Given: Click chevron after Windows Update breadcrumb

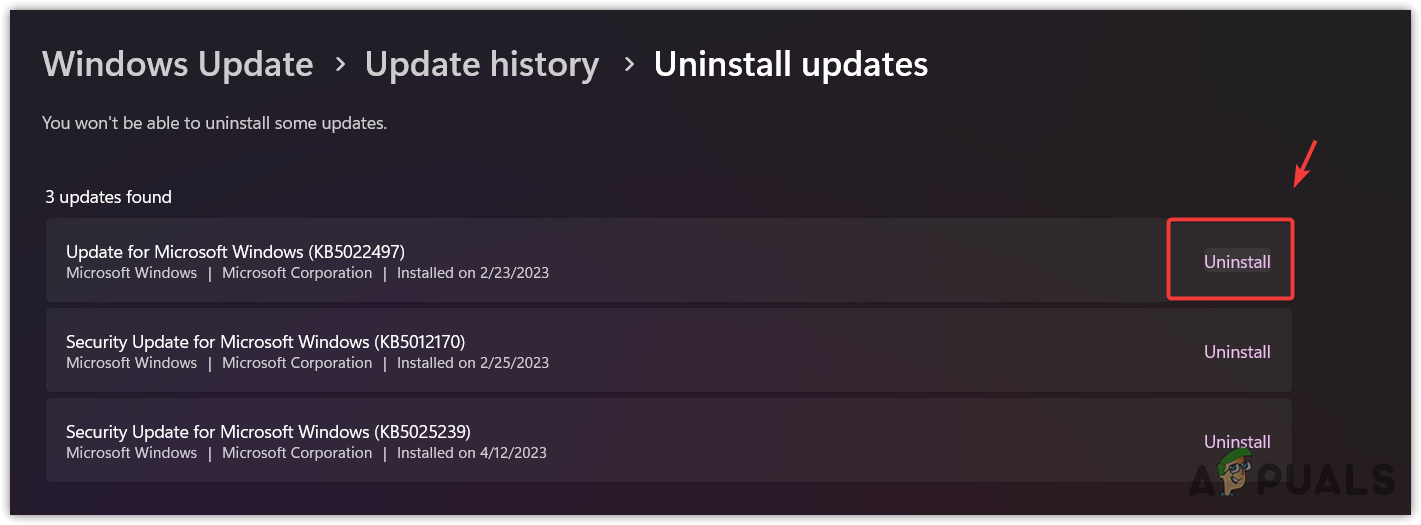Looking at the screenshot, I should (340, 65).
